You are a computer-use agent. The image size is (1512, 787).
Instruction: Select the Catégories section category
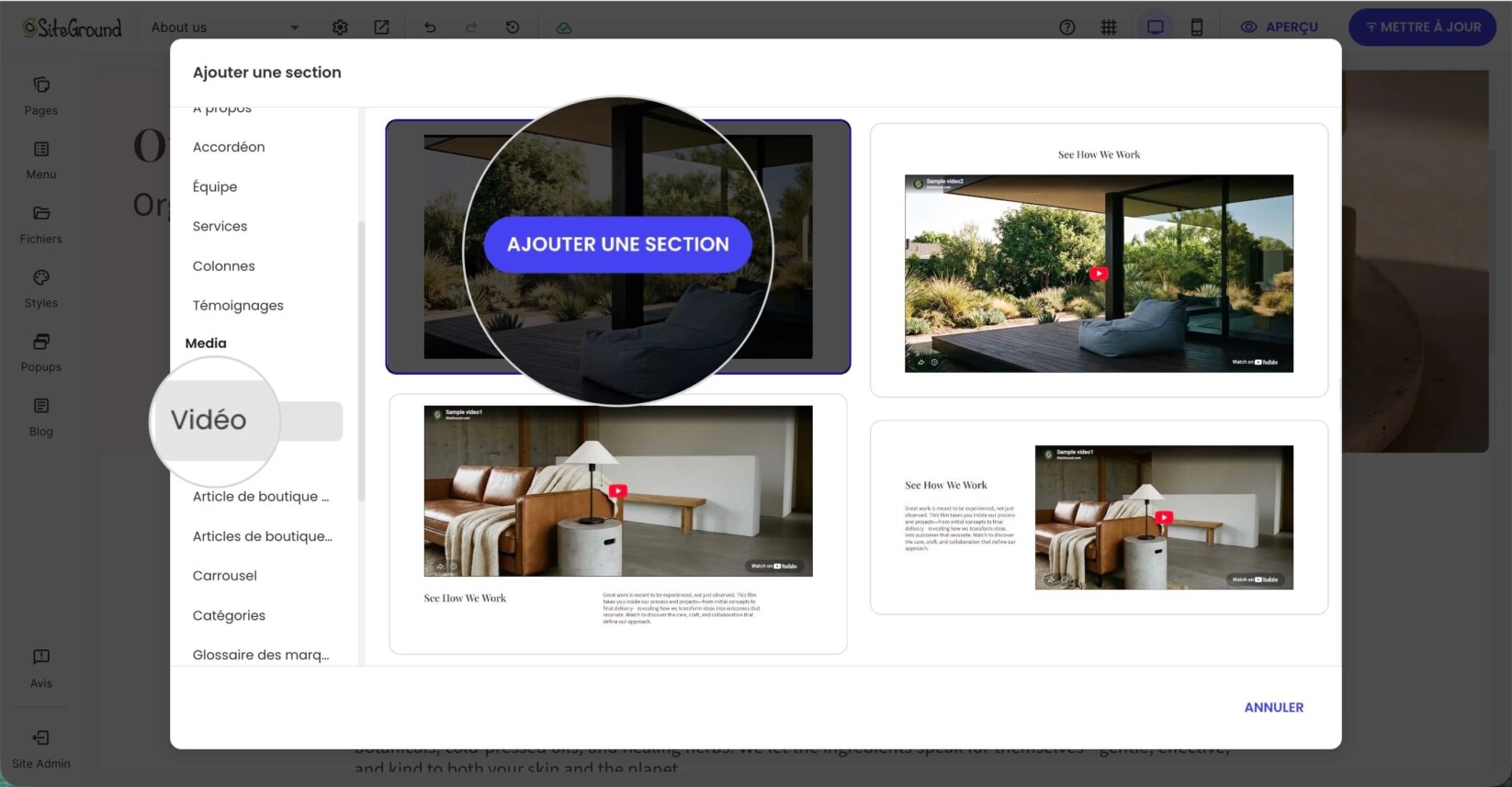[229, 616]
